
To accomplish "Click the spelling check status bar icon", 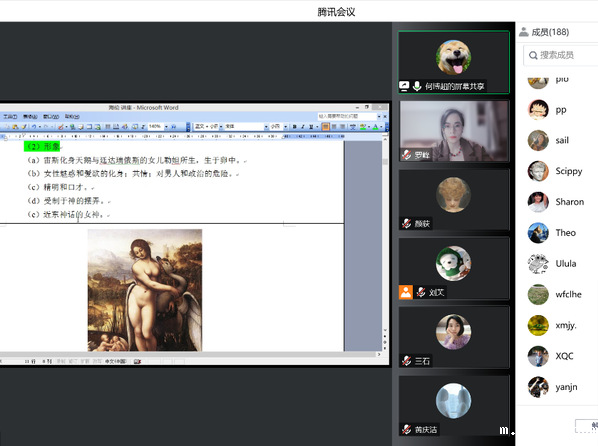I will 138,361.
